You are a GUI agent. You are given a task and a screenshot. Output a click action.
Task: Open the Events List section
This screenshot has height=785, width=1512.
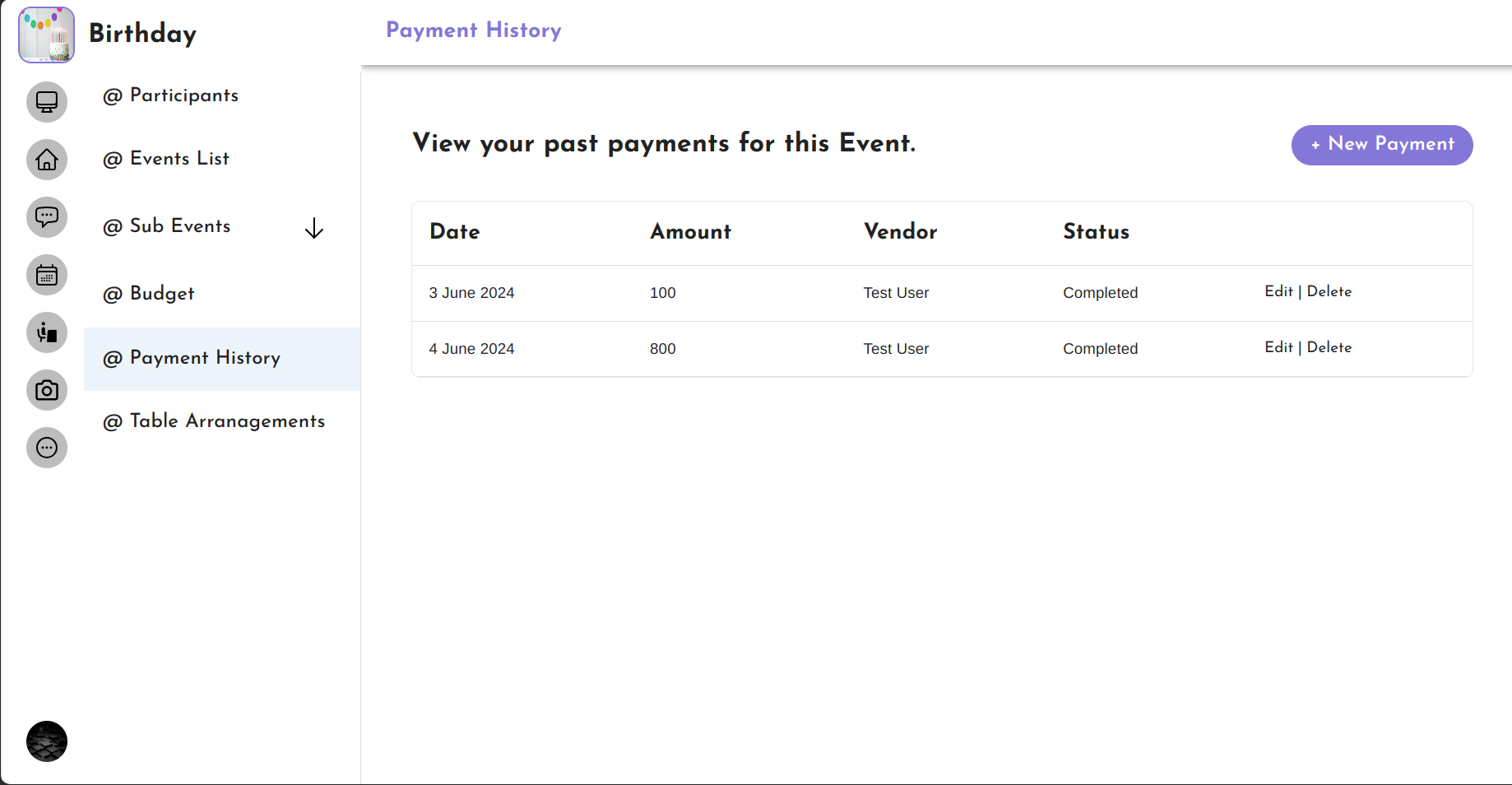point(166,159)
